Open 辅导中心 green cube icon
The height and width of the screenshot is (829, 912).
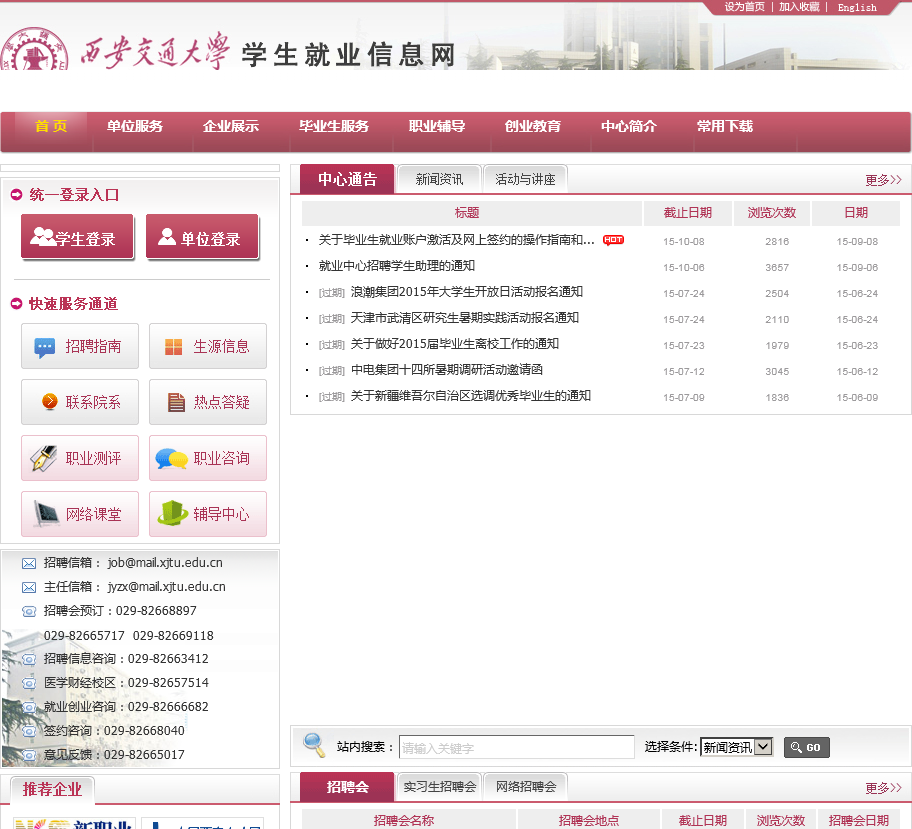[x=173, y=513]
